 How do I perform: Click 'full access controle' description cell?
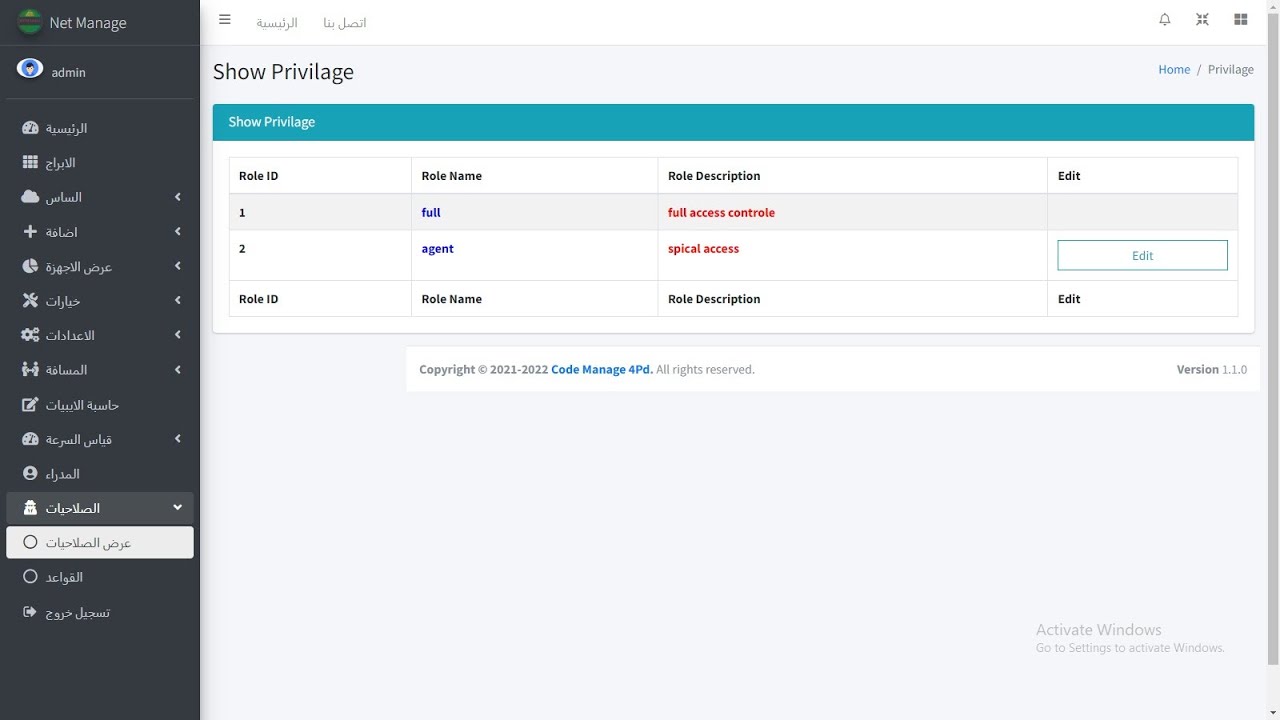coord(852,212)
